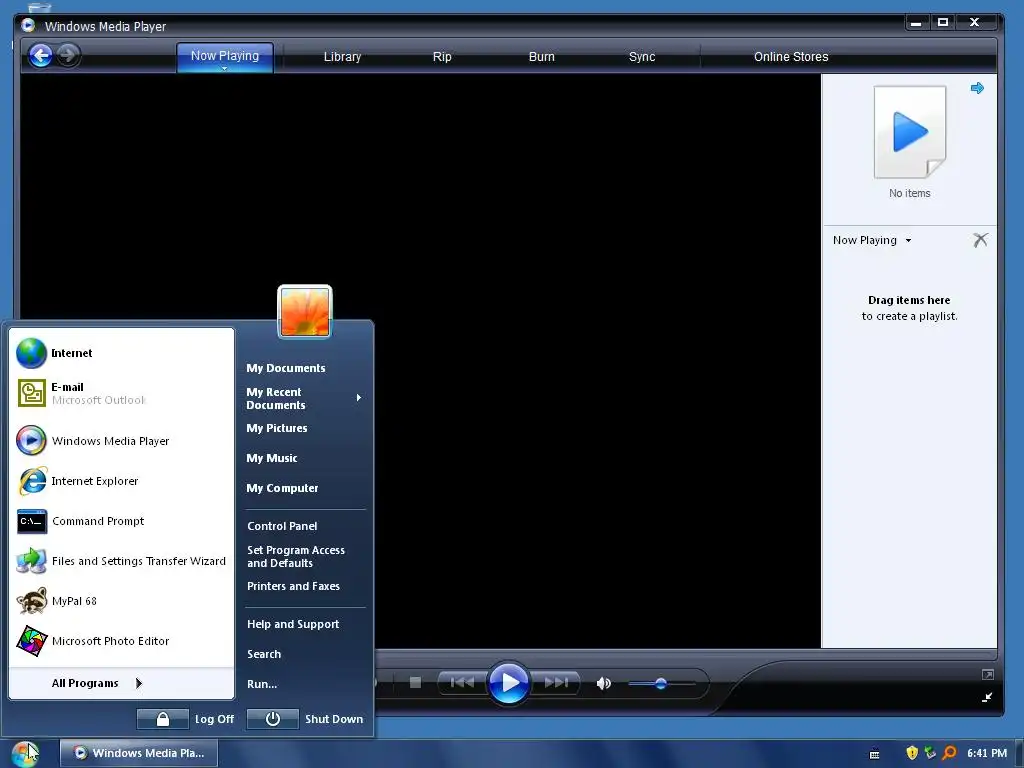
Task: Switch to the Burn tab
Action: point(541,57)
